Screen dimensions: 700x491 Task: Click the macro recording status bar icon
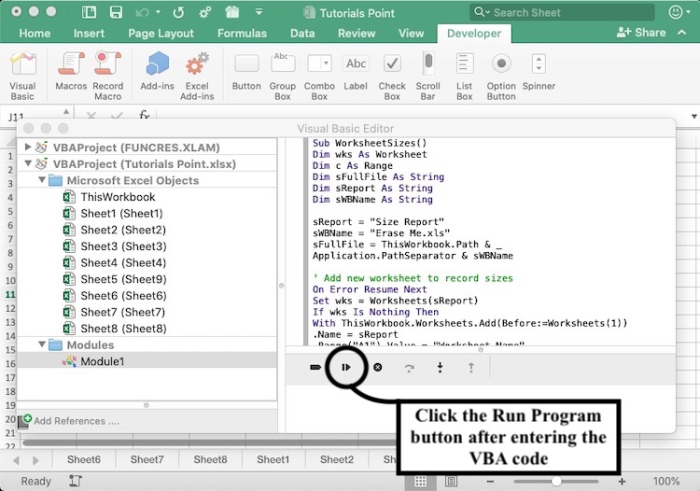coord(75,481)
